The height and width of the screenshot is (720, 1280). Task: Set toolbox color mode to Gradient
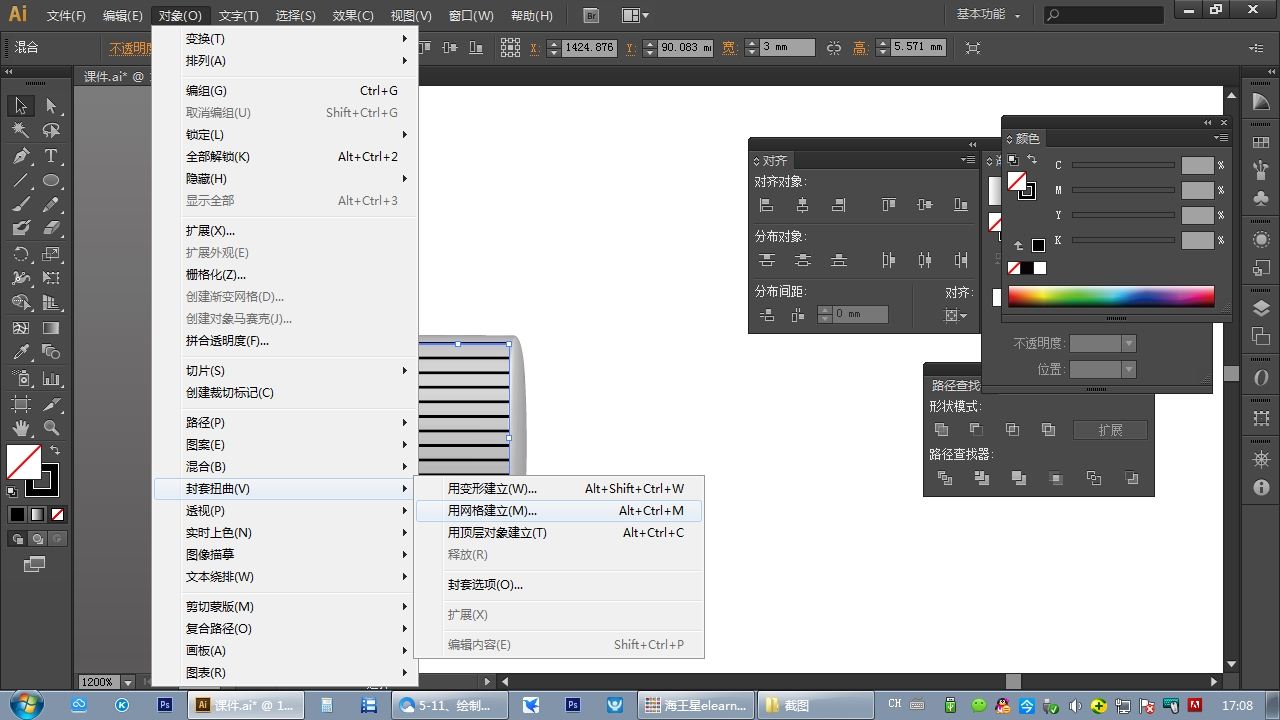[37, 515]
